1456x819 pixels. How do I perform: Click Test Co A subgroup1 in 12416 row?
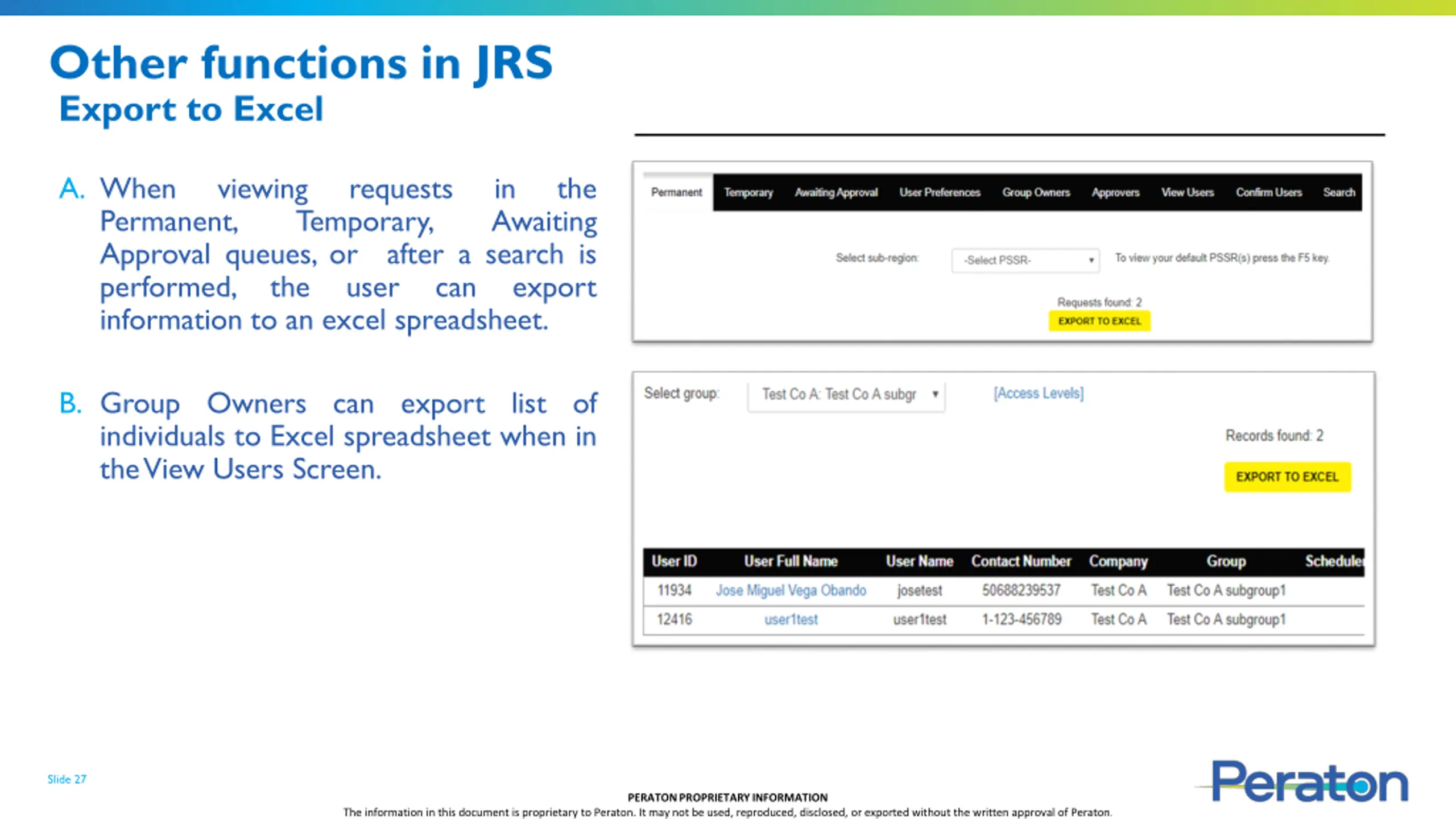coord(1226,620)
